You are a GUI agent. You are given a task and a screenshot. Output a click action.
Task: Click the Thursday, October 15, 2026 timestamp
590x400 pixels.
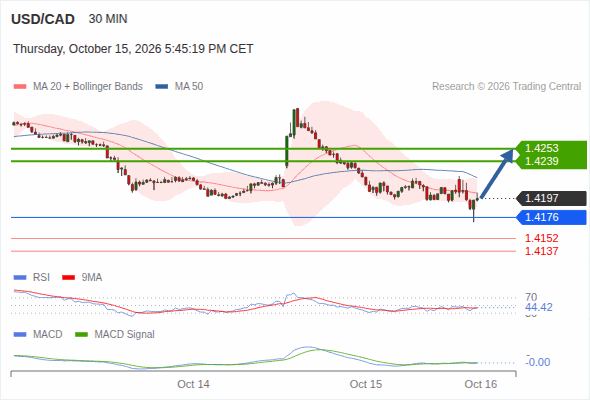tap(133, 49)
